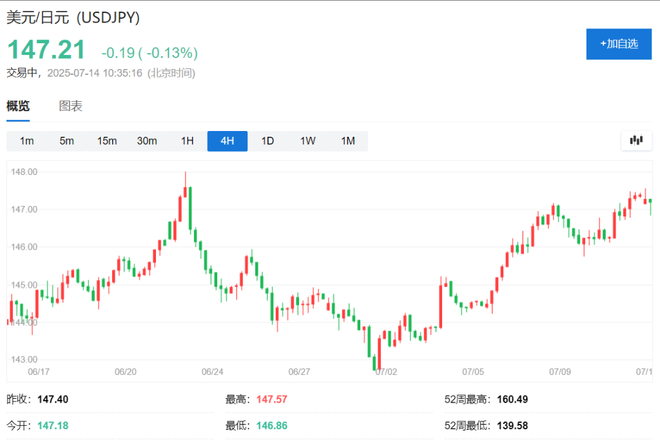
Task: Set chart to 1D daily interval
Action: pos(267,141)
